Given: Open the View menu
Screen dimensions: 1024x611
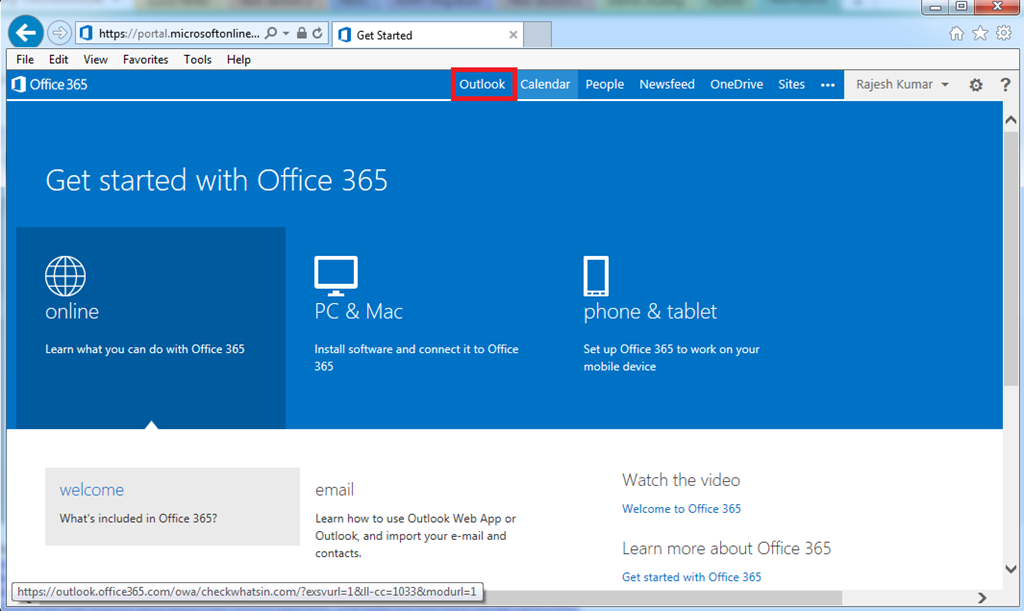Looking at the screenshot, I should [x=95, y=59].
